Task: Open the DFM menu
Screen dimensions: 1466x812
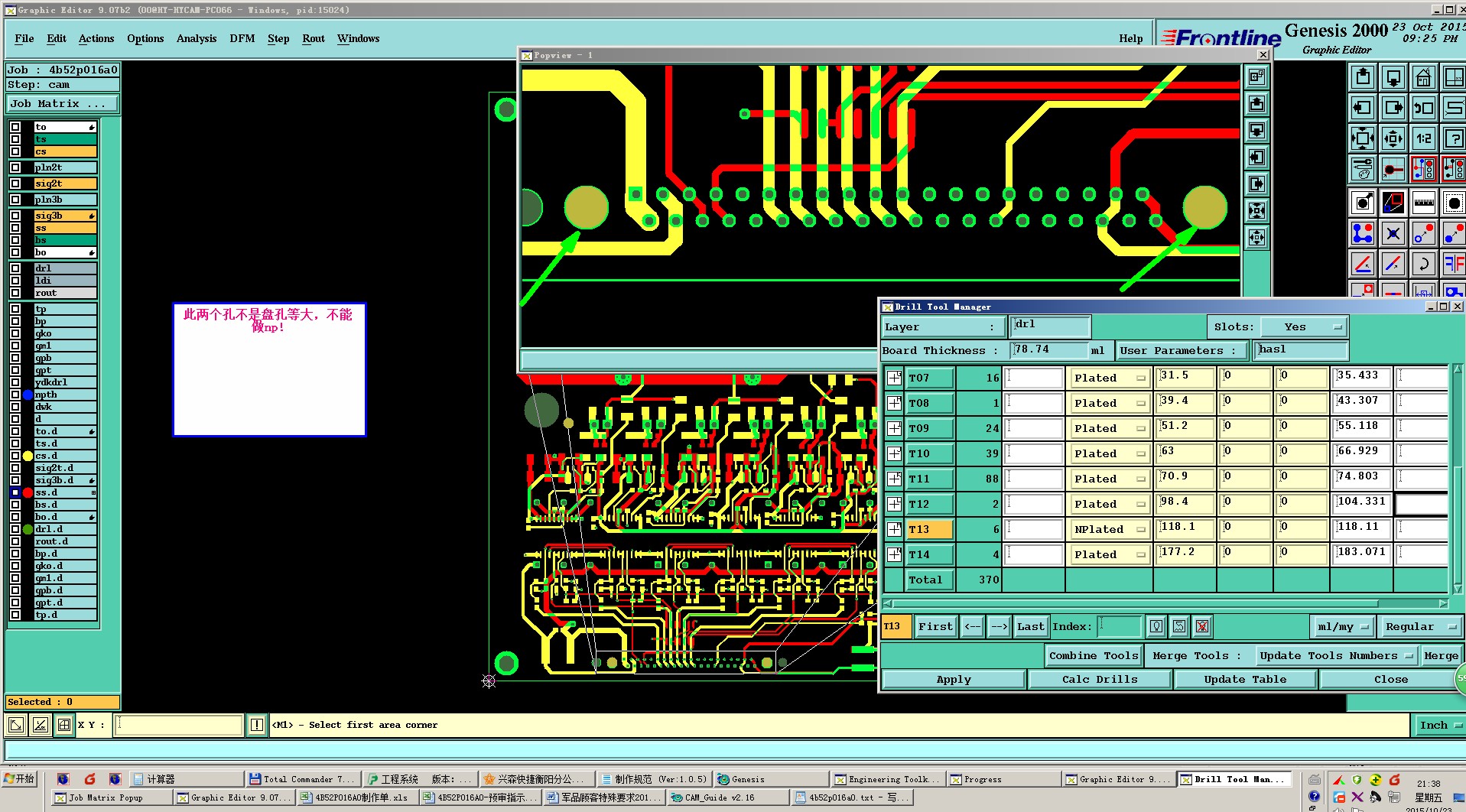Action: click(x=242, y=38)
